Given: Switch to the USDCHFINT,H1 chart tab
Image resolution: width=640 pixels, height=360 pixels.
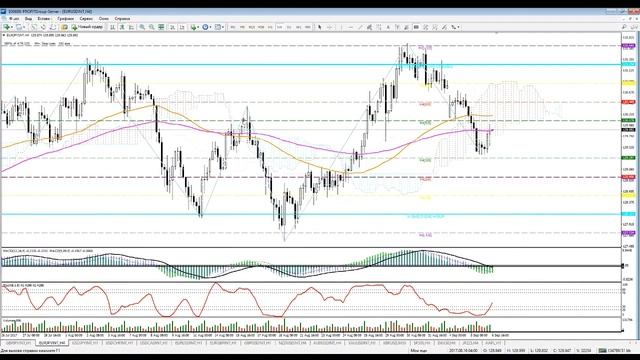Looking at the screenshot, I should 120,343.
